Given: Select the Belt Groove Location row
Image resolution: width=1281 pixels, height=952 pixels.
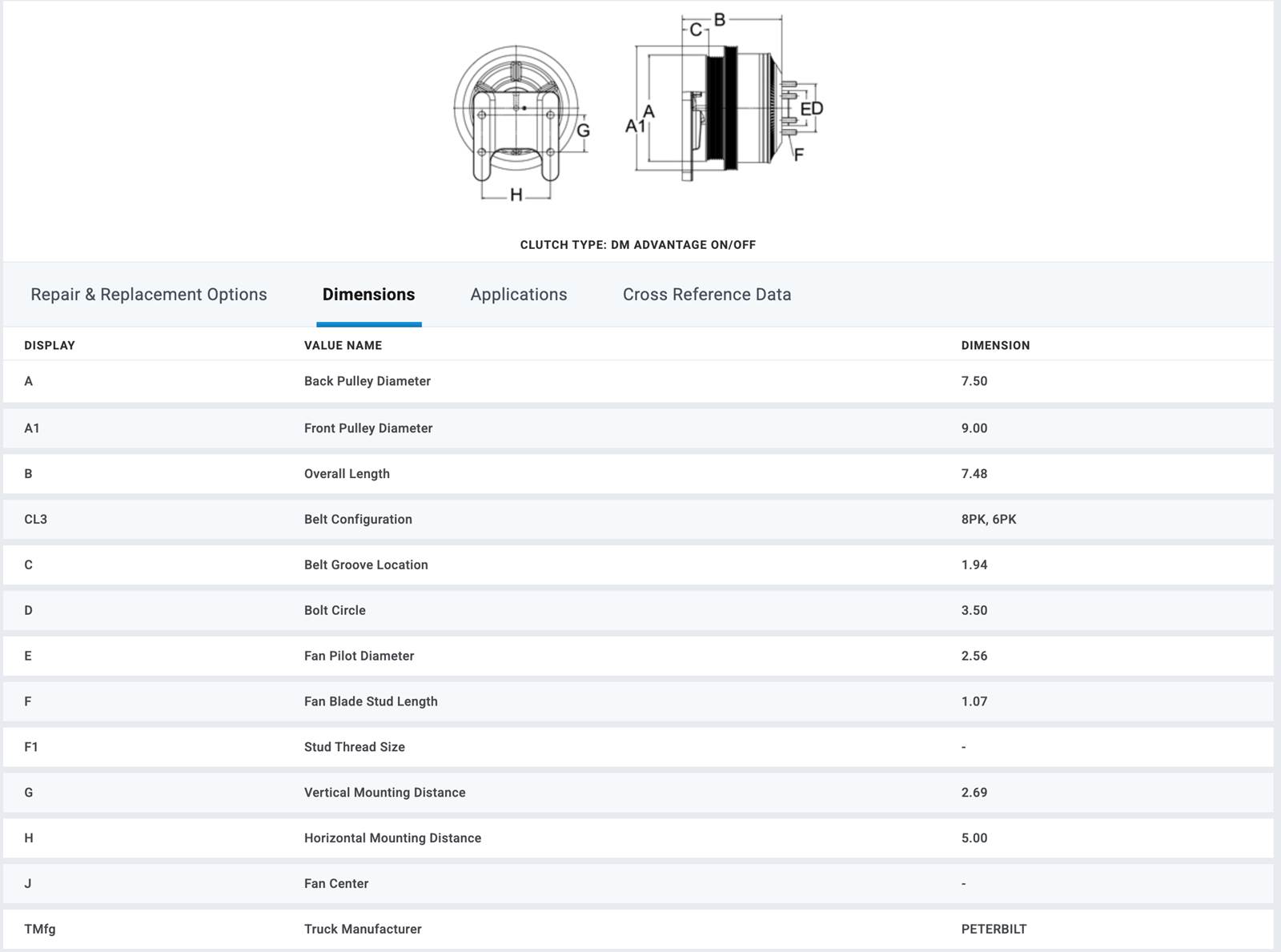Looking at the screenshot, I should [366, 565].
